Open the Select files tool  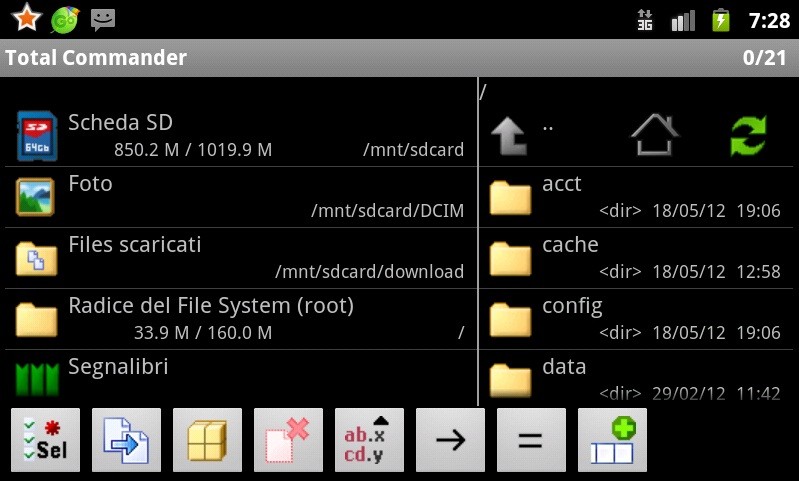coord(45,440)
